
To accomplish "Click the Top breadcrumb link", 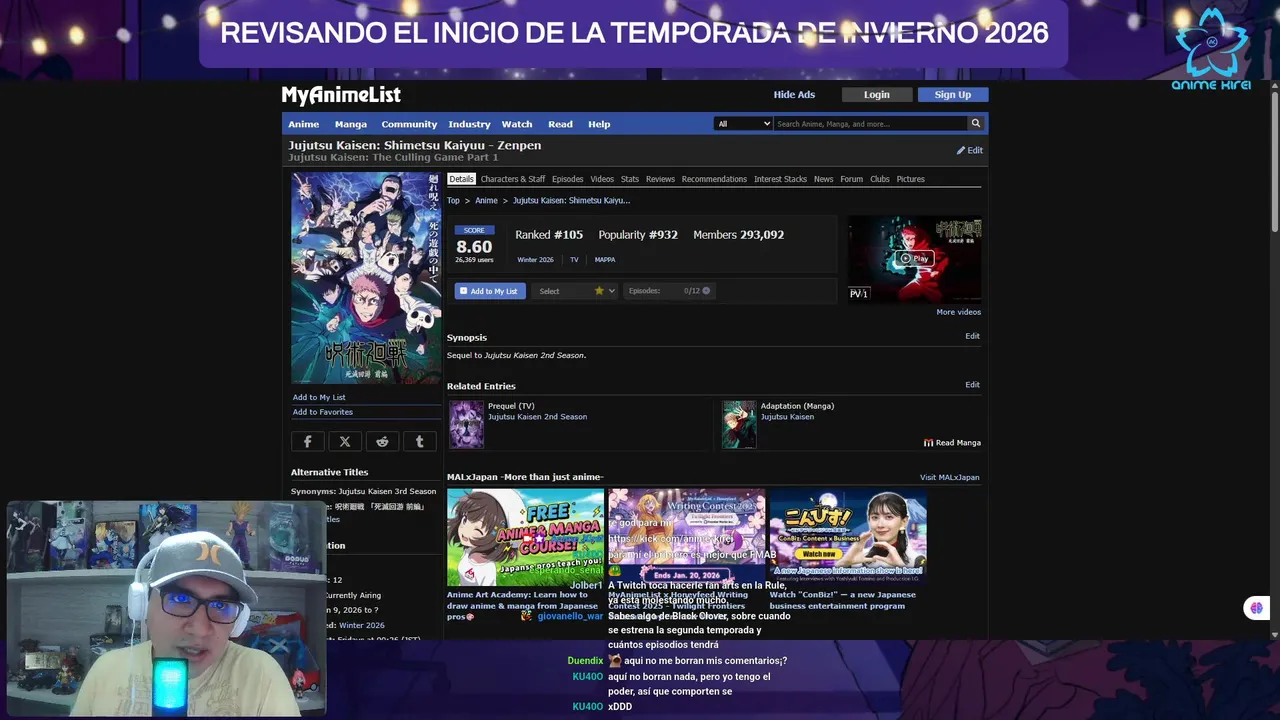I will pos(453,201).
